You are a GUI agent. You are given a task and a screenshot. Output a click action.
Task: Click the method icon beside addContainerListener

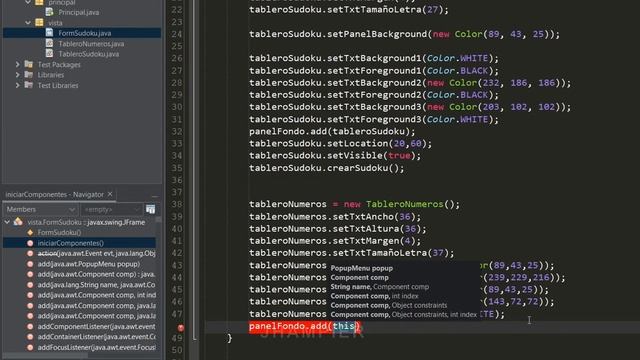click(x=30, y=337)
